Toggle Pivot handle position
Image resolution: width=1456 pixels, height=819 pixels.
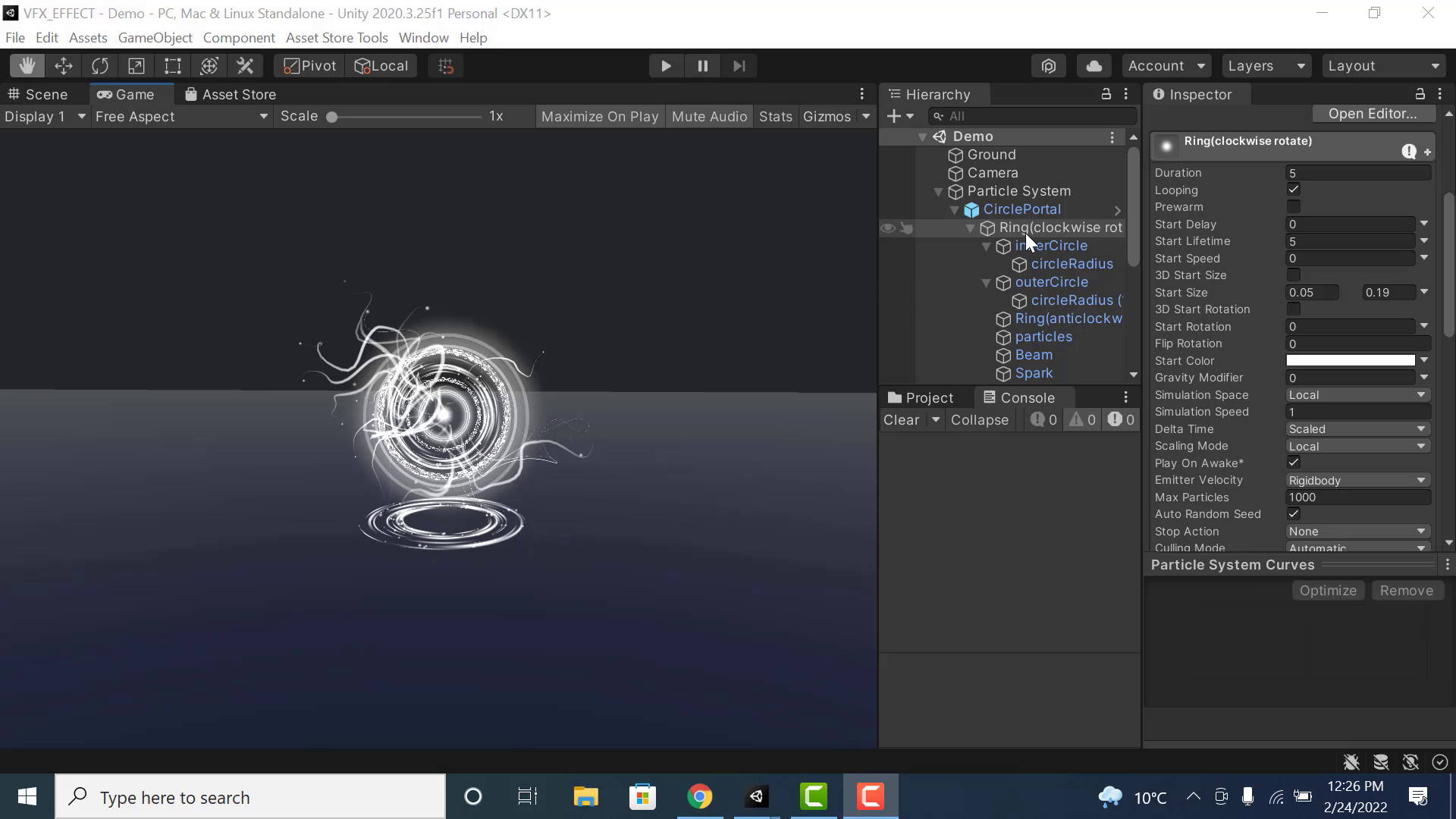[x=309, y=66]
